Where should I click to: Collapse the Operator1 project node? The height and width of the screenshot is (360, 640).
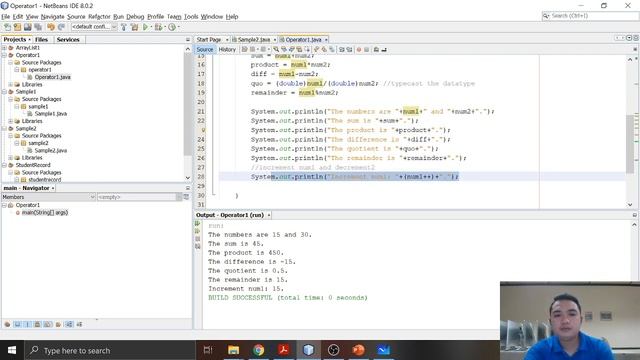tap(4, 55)
